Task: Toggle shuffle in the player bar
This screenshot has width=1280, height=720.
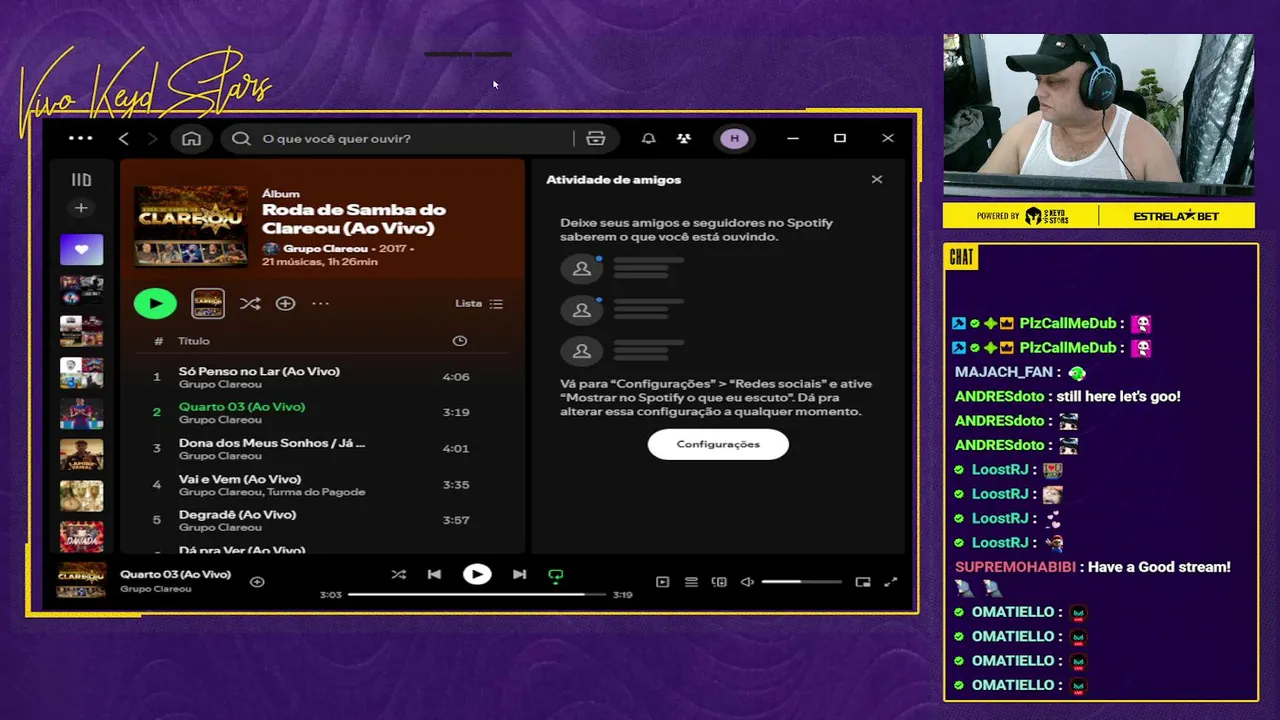Action: coord(398,574)
